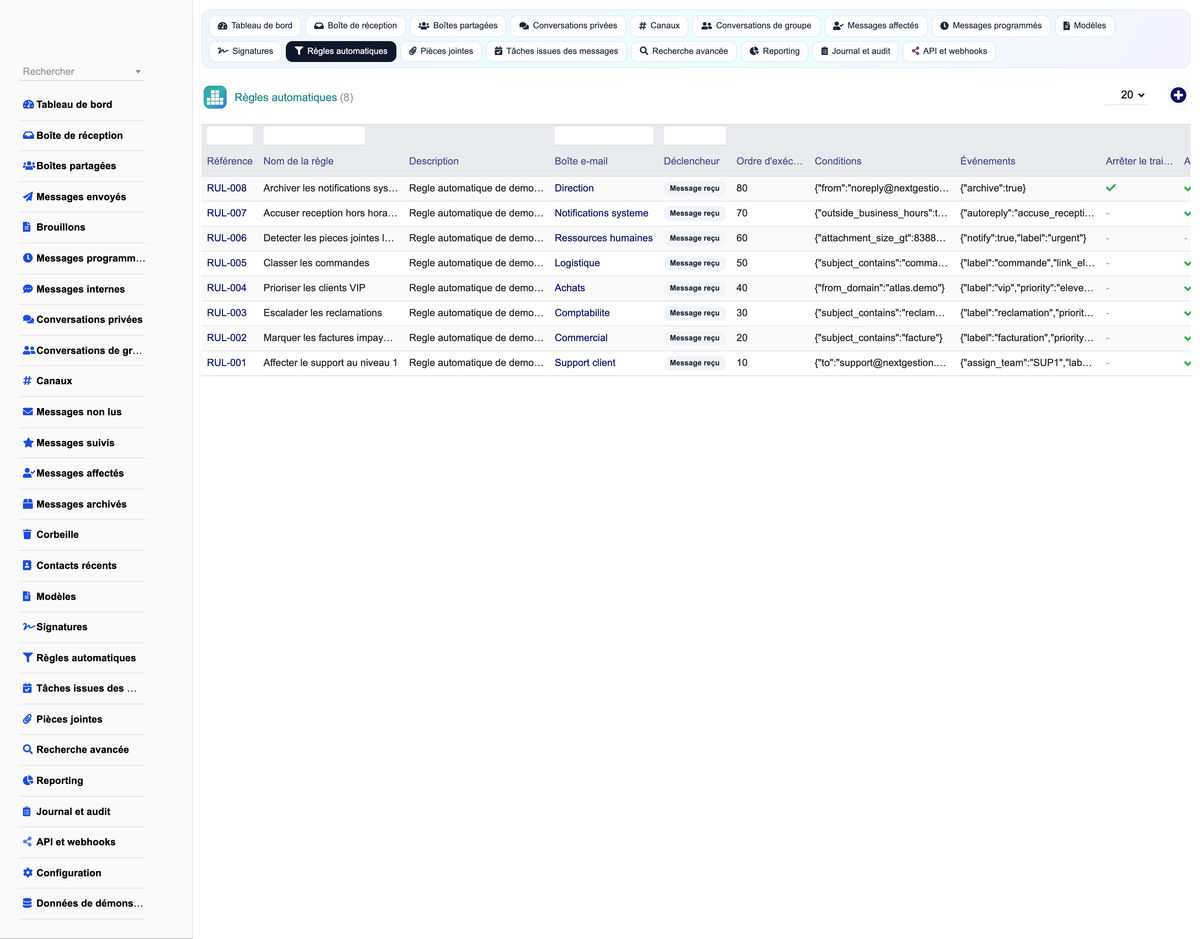The width and height of the screenshot is (1200, 939).
Task: Open rule reference RUL-005
Action: 227,263
